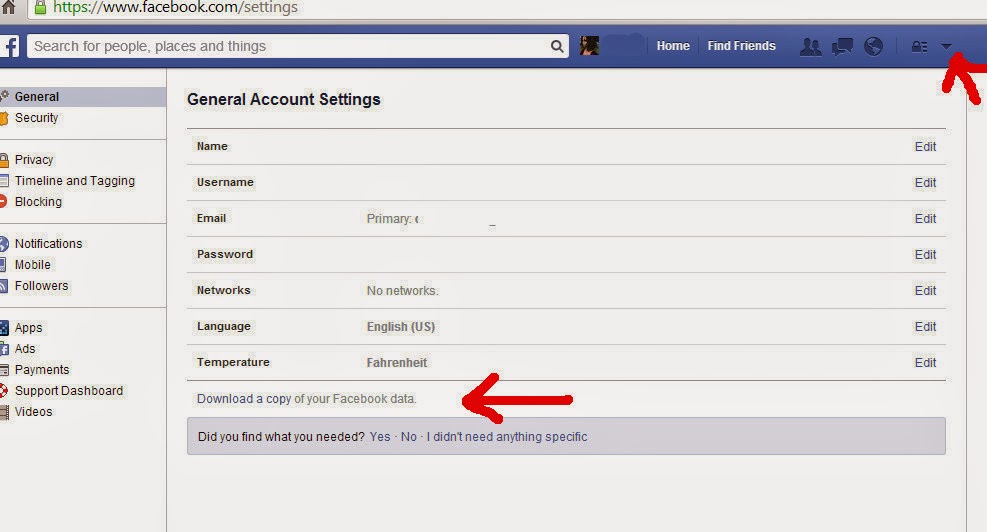The image size is (987, 532).
Task: Answer Yes to the feedback question
Action: 380,437
